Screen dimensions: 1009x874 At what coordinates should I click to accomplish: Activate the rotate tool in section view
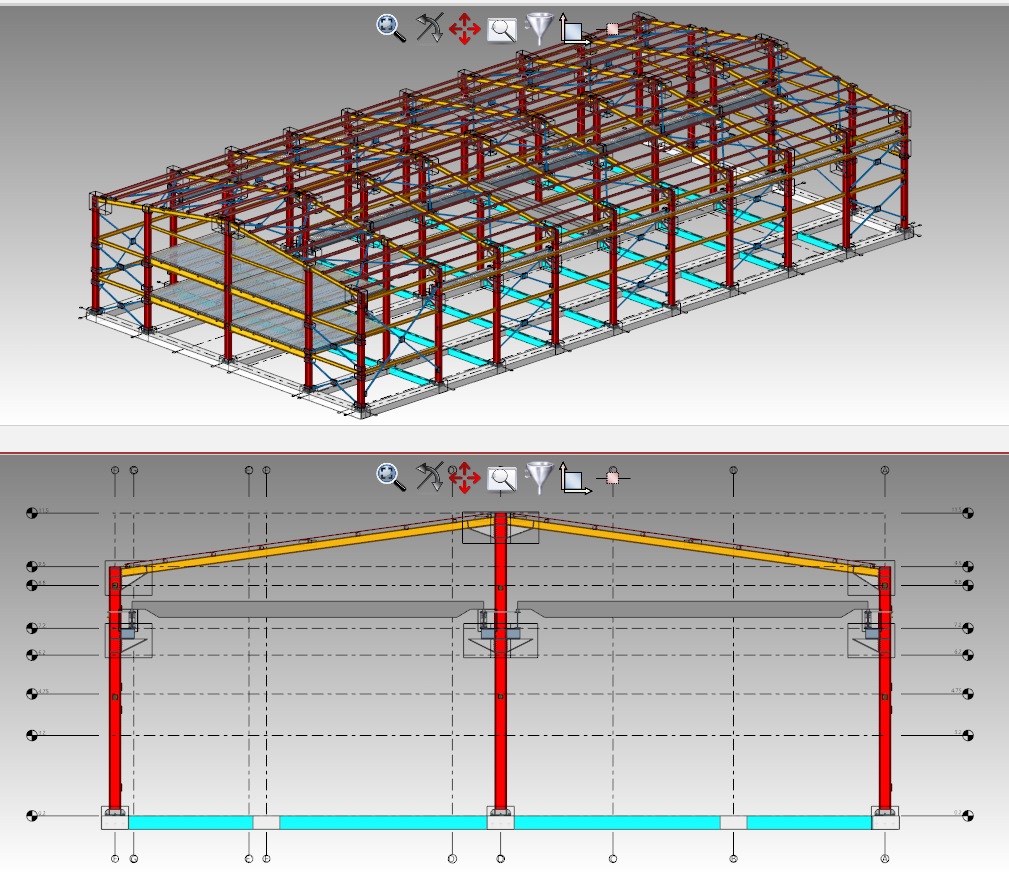click(x=430, y=477)
